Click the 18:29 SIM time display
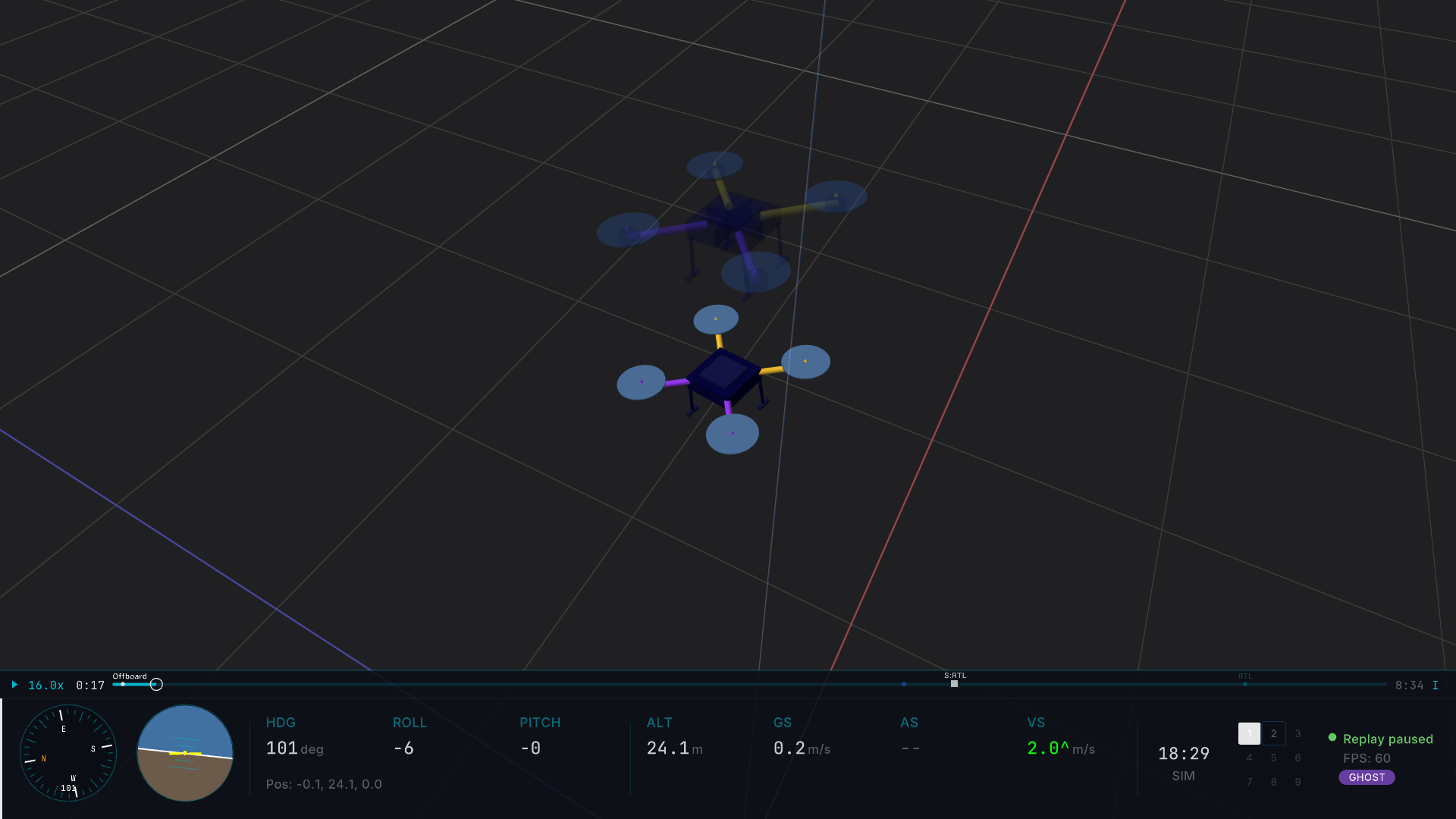This screenshot has width=1456, height=819. 1183,754
